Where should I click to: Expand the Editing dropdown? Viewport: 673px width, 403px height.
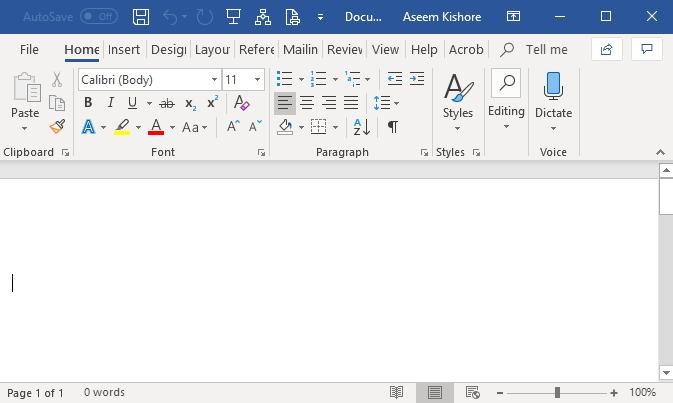(x=506, y=127)
